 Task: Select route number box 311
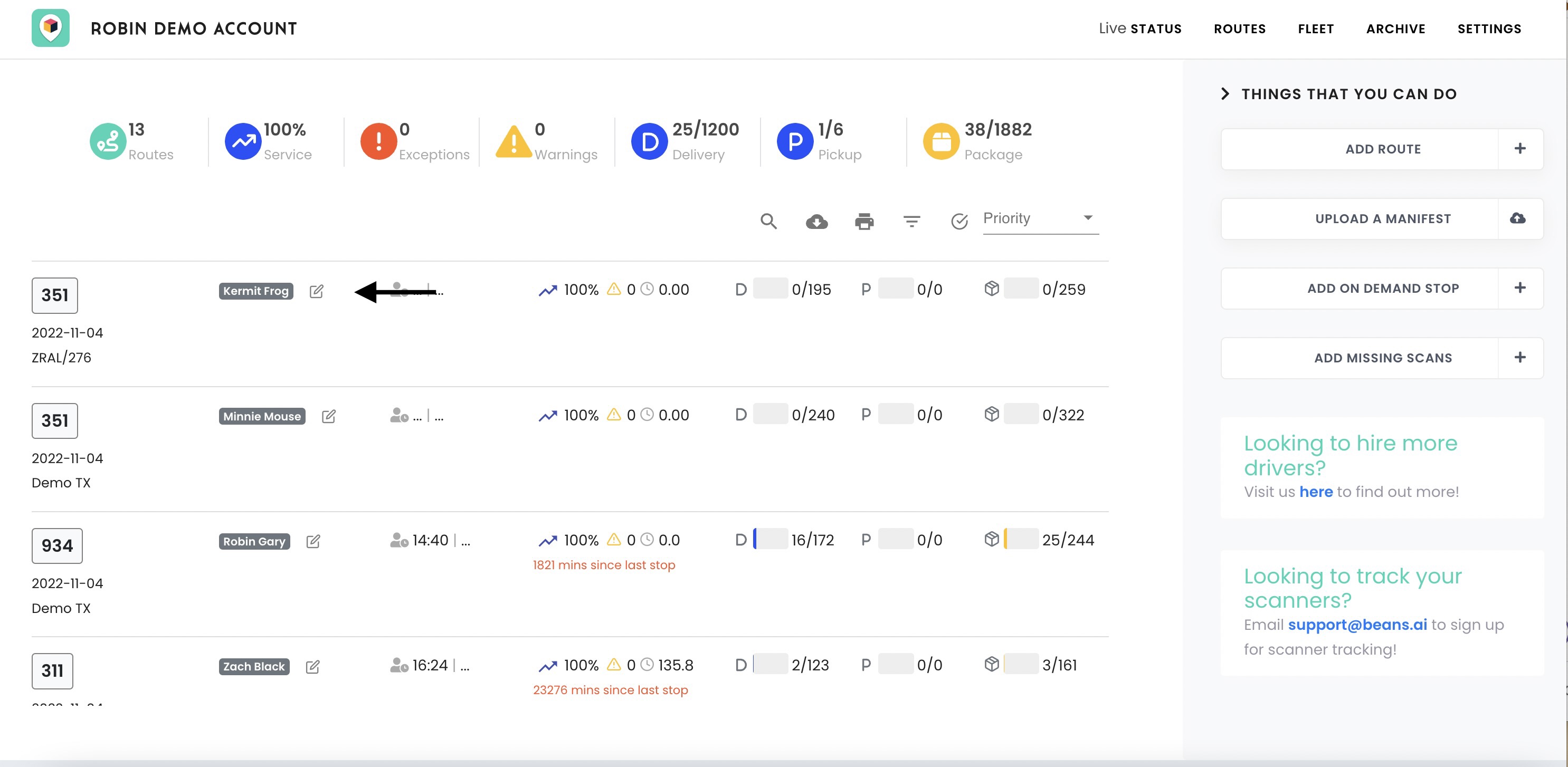52,670
